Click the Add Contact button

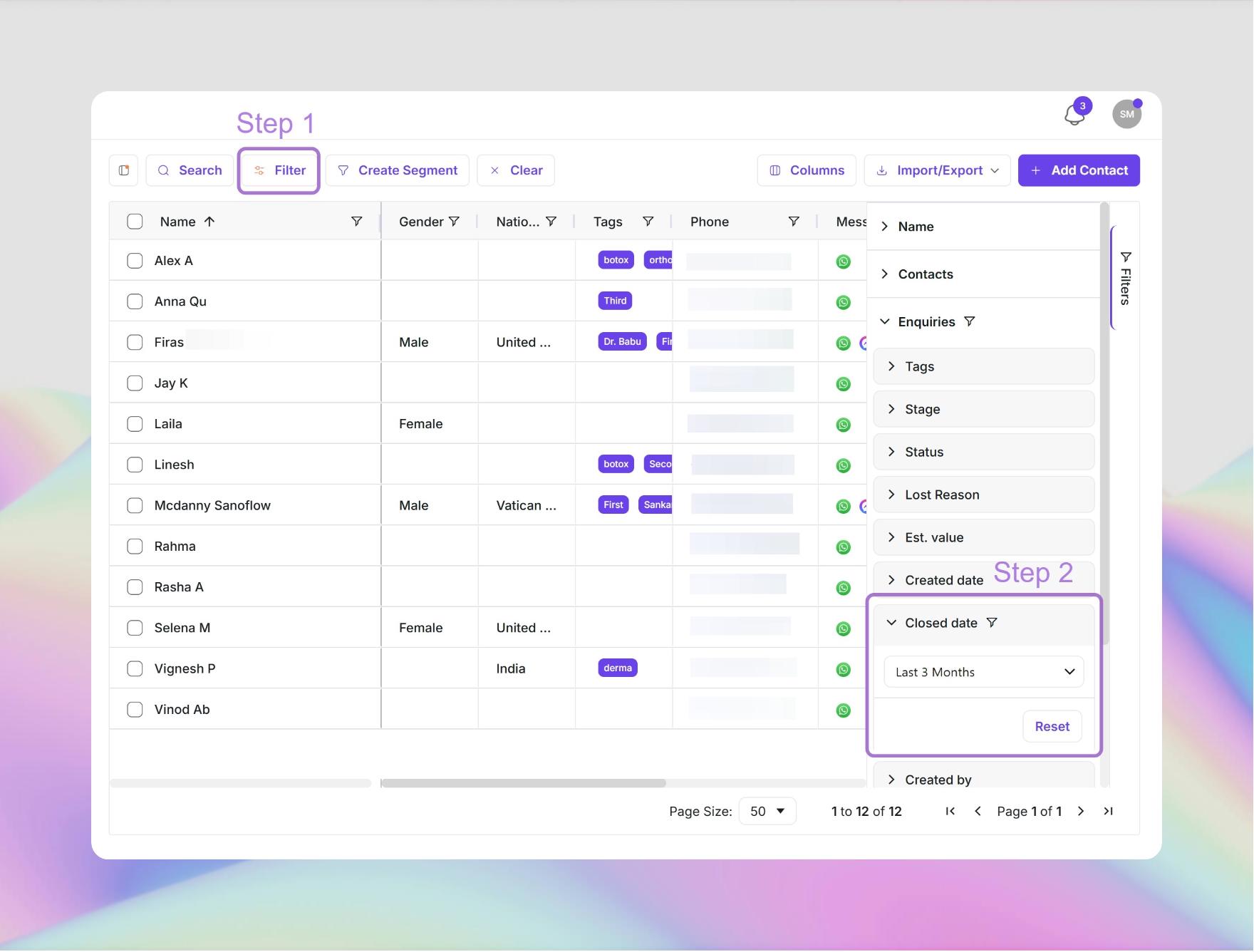click(x=1079, y=171)
